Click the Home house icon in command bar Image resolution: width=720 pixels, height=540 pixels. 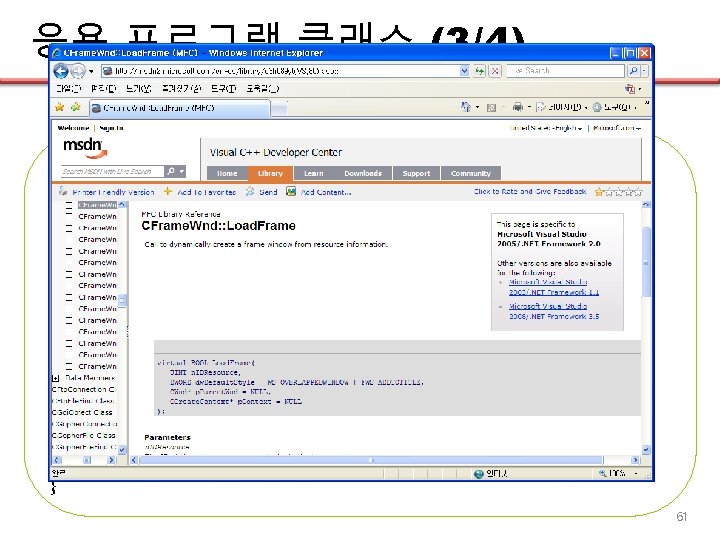tap(466, 107)
